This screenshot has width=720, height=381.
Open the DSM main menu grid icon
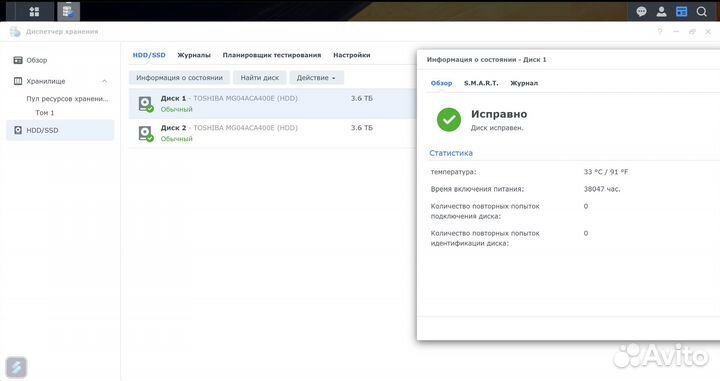coord(34,11)
